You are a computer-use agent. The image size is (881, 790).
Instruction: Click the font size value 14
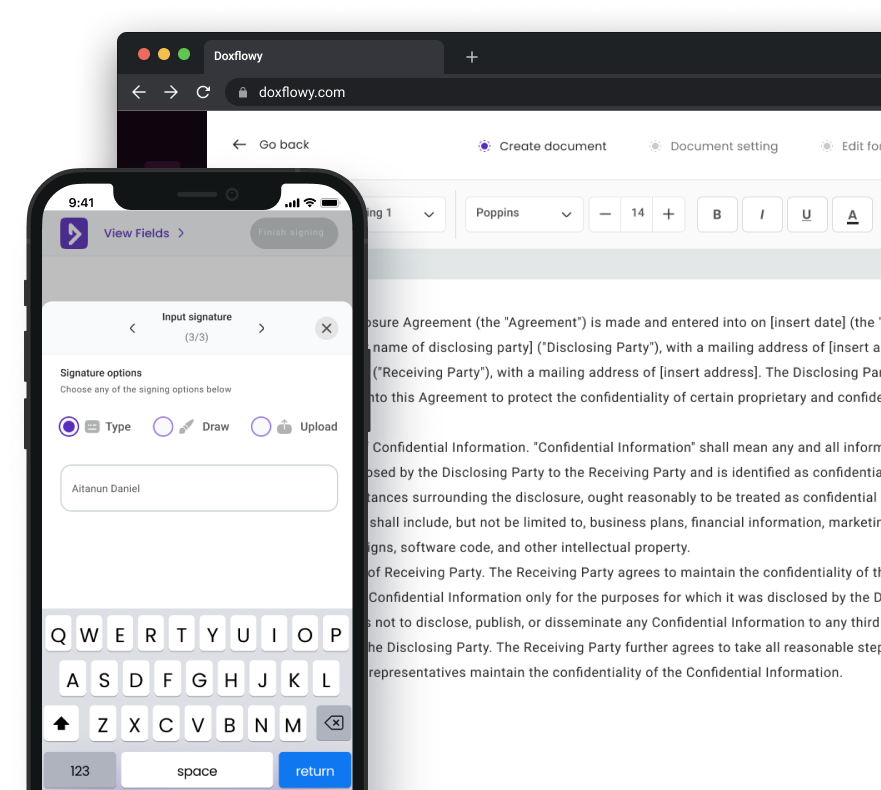pyautogui.click(x=637, y=213)
